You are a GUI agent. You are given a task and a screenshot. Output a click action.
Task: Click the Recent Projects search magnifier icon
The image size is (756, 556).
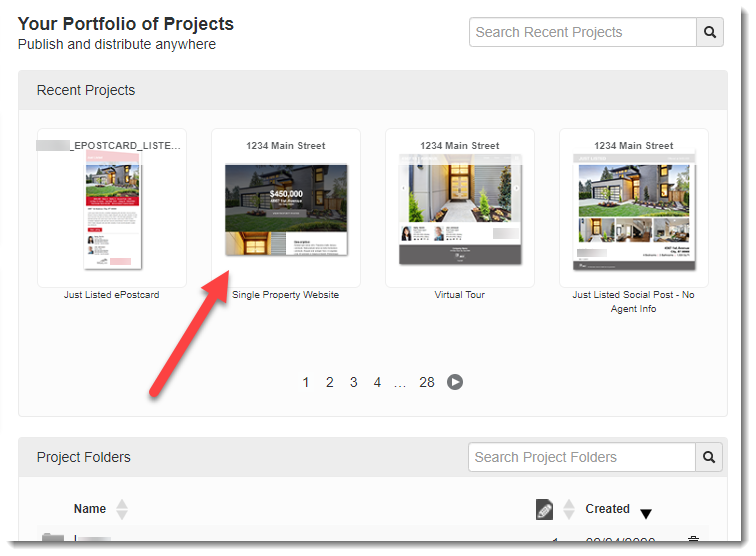(x=710, y=32)
